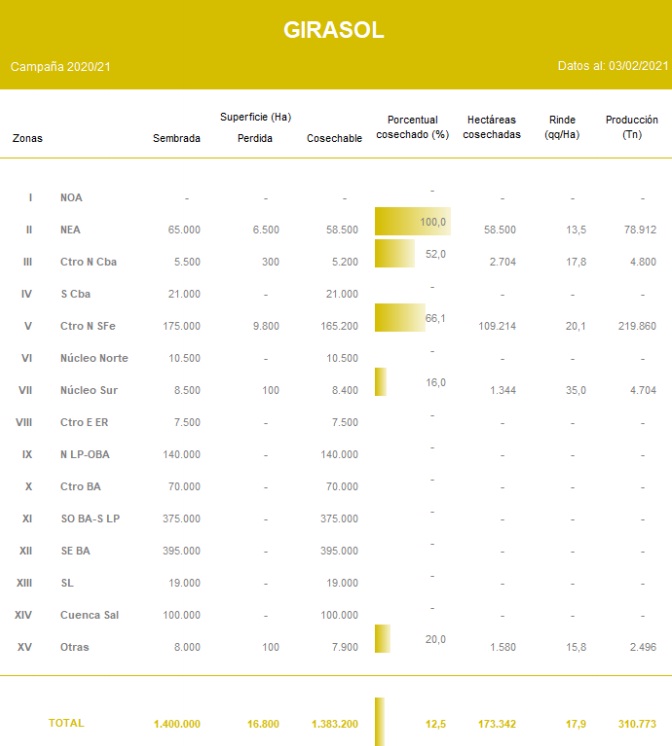
Task: Click the Ctro N SFe 66,1 progress bar
Action: coord(399,318)
